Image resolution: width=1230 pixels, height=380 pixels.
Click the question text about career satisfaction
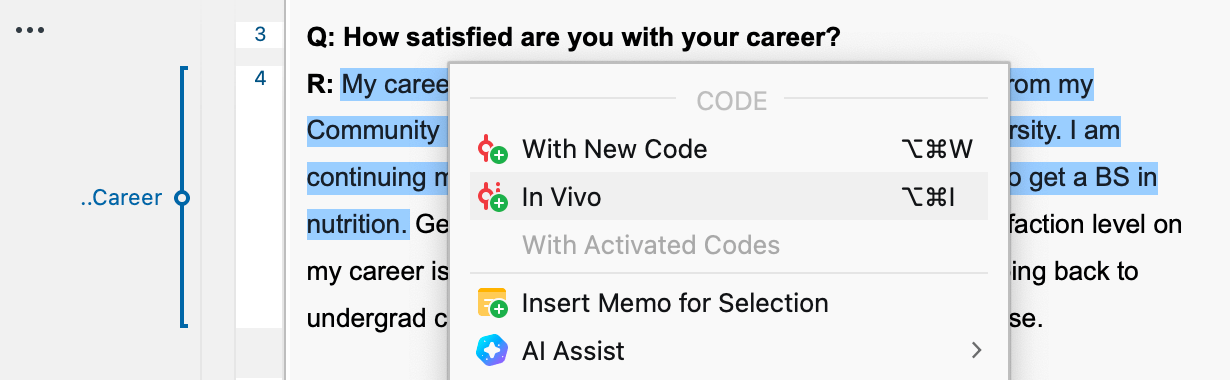pos(573,38)
